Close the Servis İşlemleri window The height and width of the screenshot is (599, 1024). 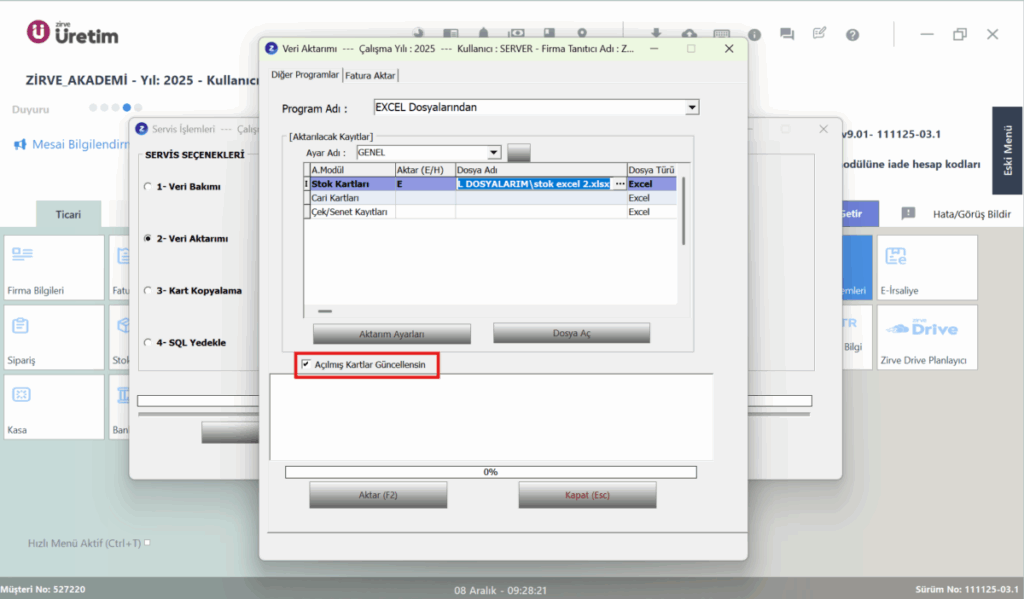click(x=824, y=129)
